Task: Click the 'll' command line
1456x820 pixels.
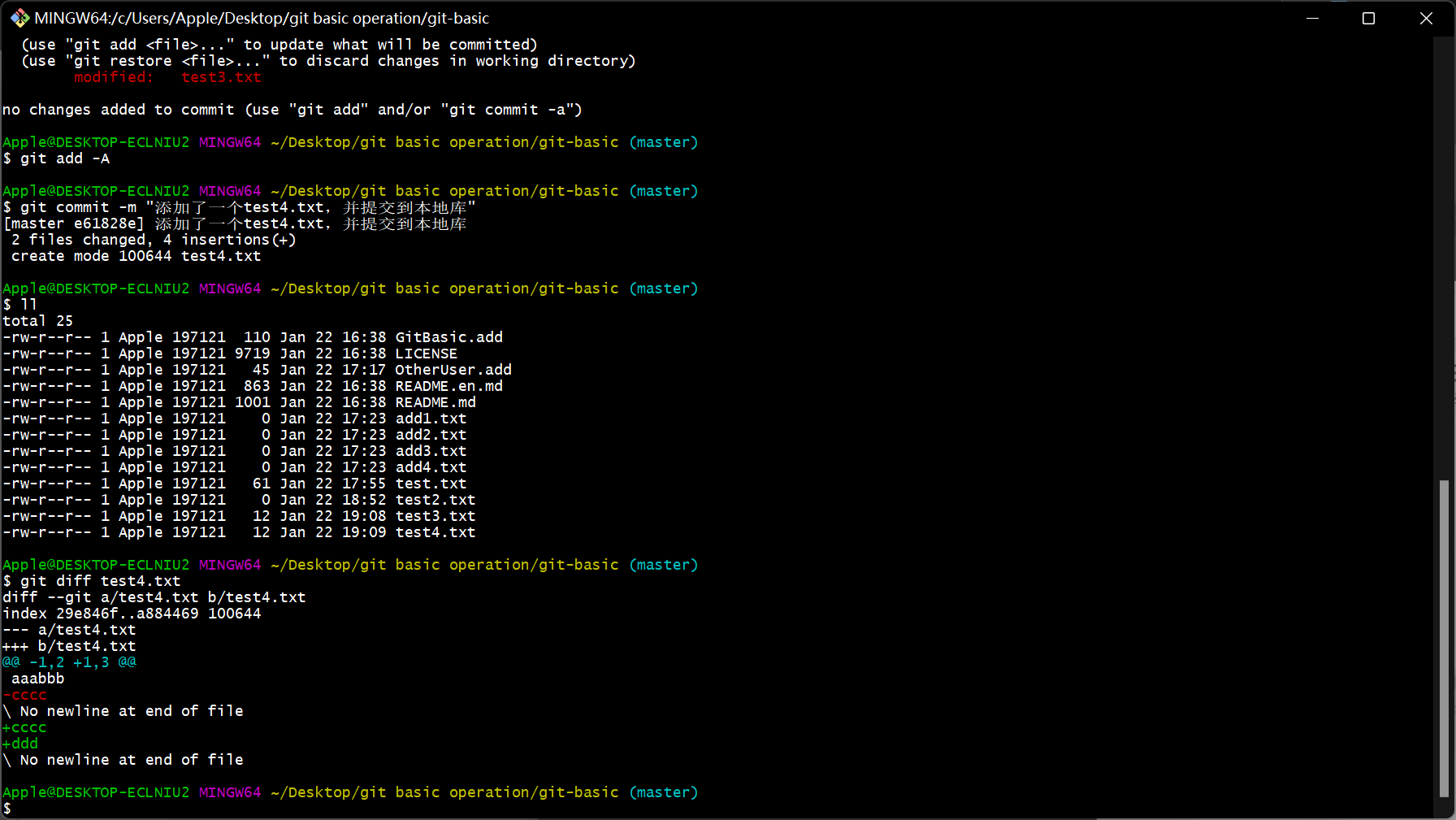Action: coord(20,305)
